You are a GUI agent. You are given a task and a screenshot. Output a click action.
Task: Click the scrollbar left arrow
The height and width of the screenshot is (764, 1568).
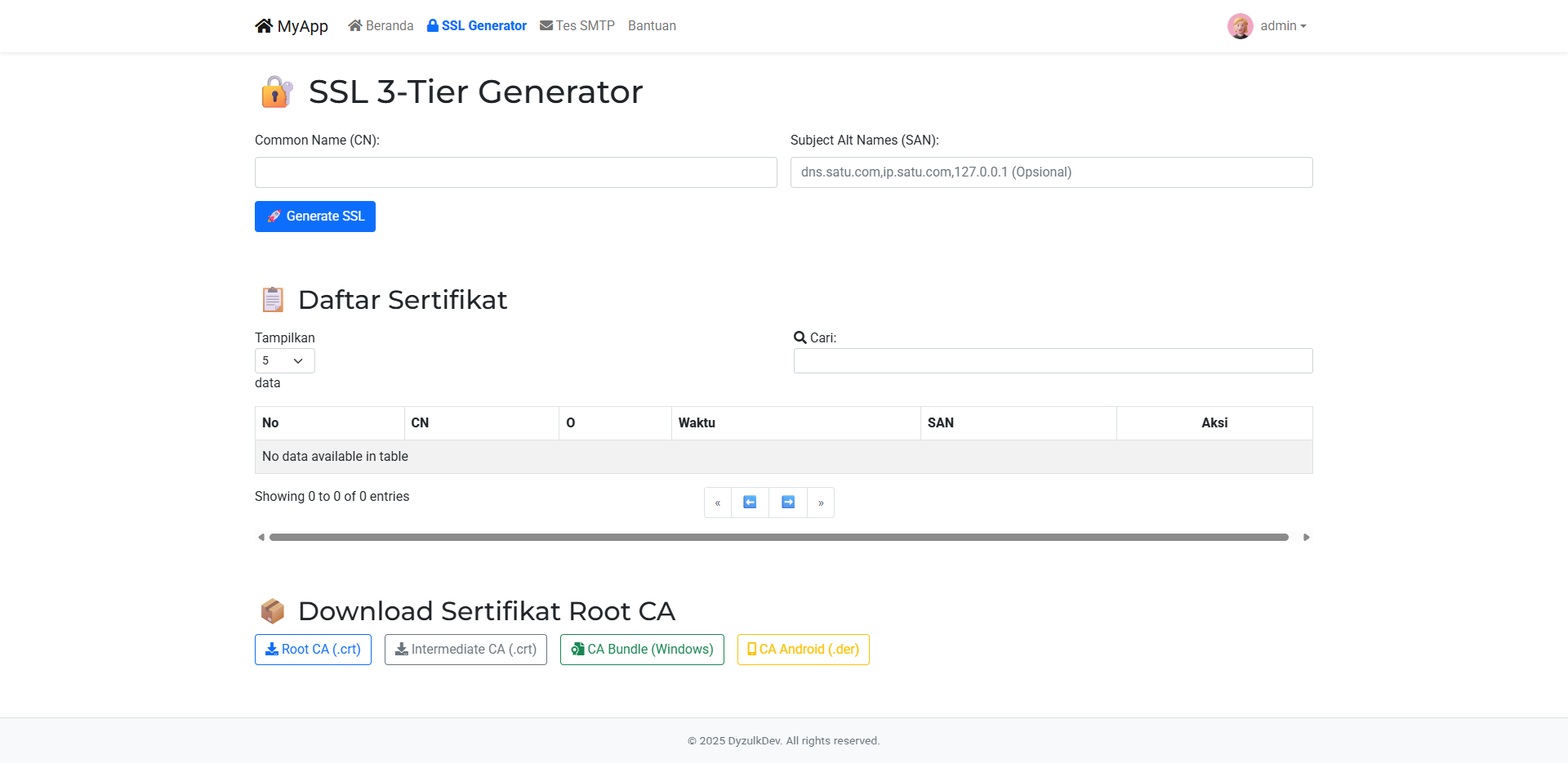point(261,538)
